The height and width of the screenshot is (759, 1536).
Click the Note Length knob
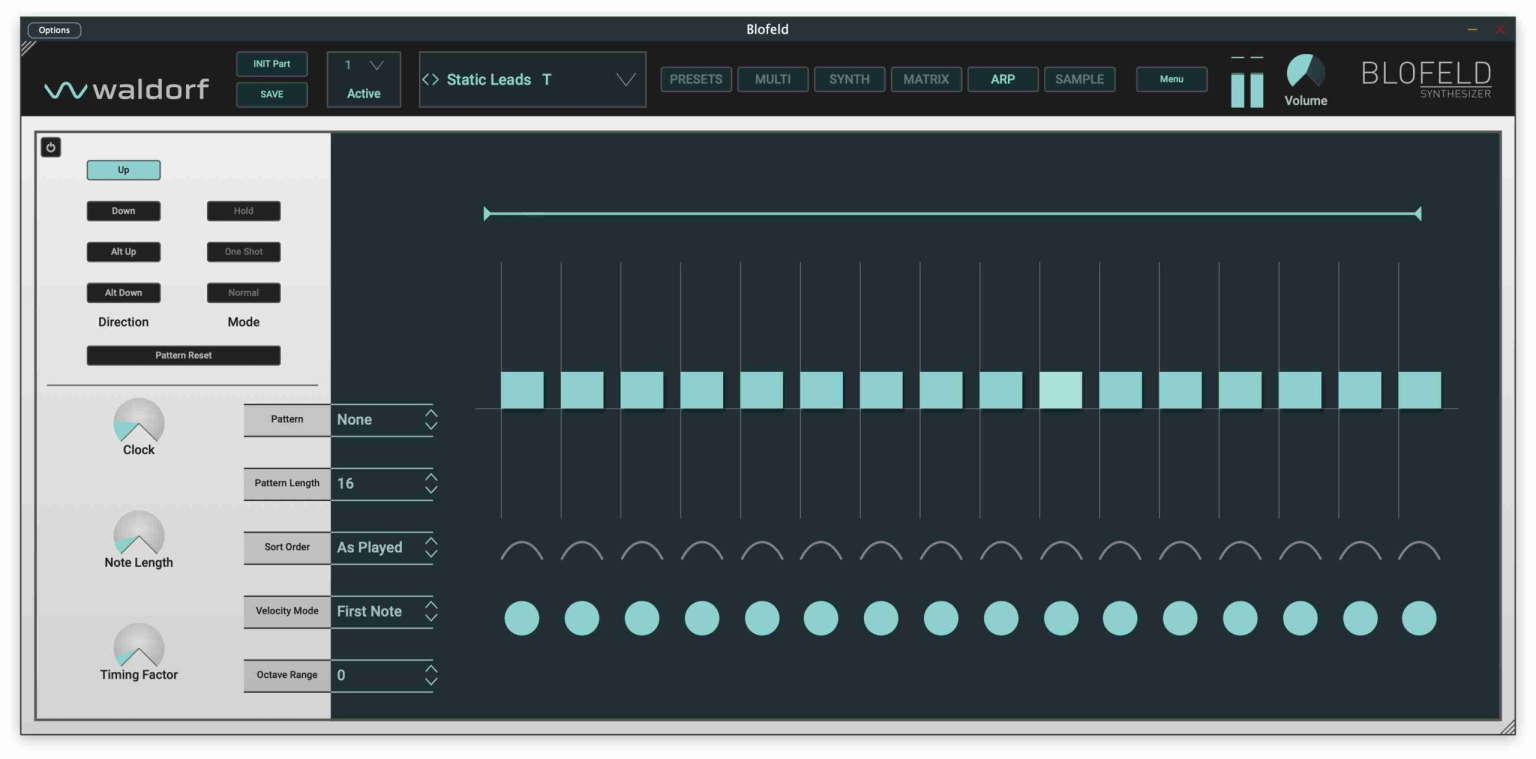point(138,533)
